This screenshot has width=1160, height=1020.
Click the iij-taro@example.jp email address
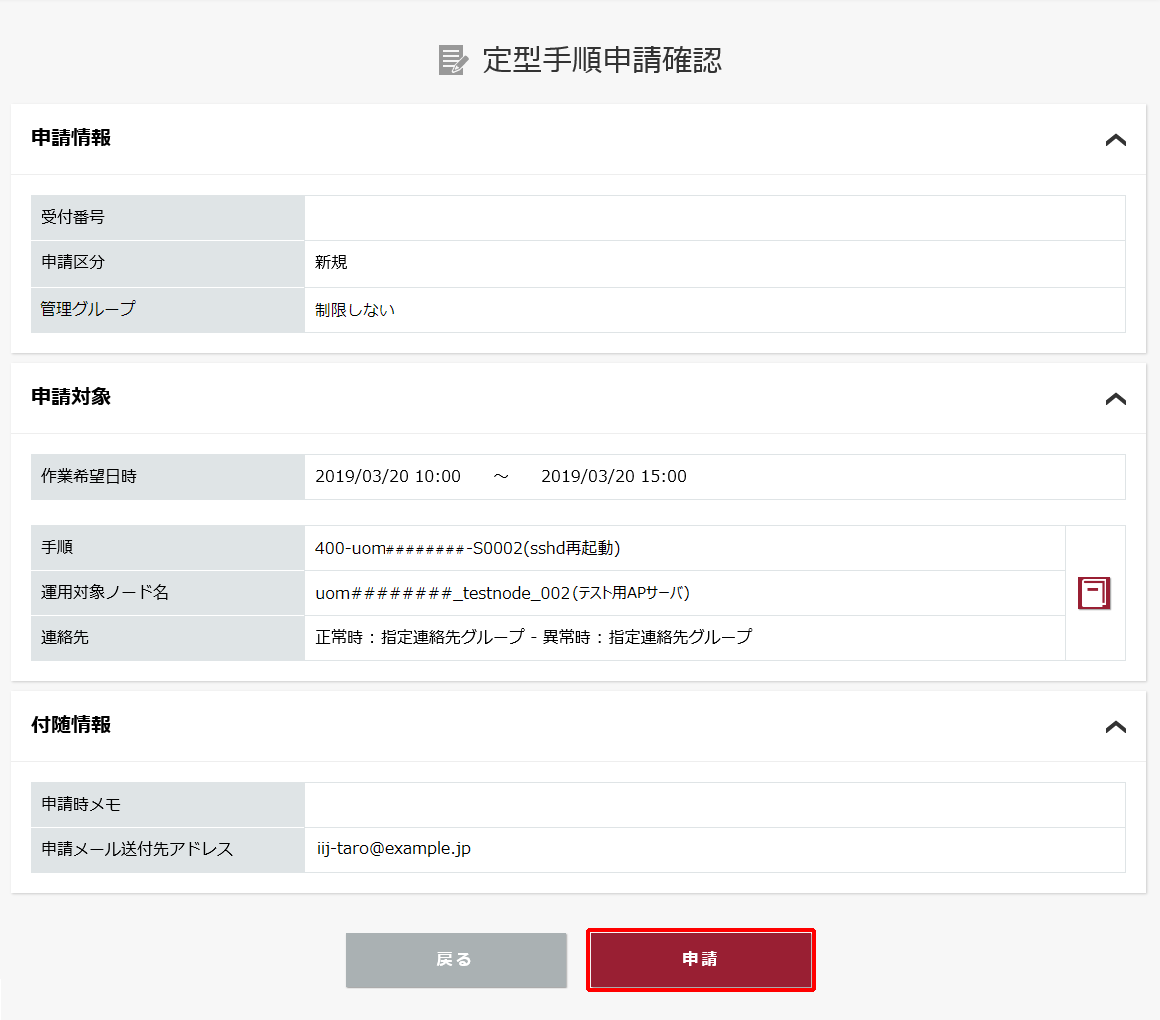coord(394,848)
